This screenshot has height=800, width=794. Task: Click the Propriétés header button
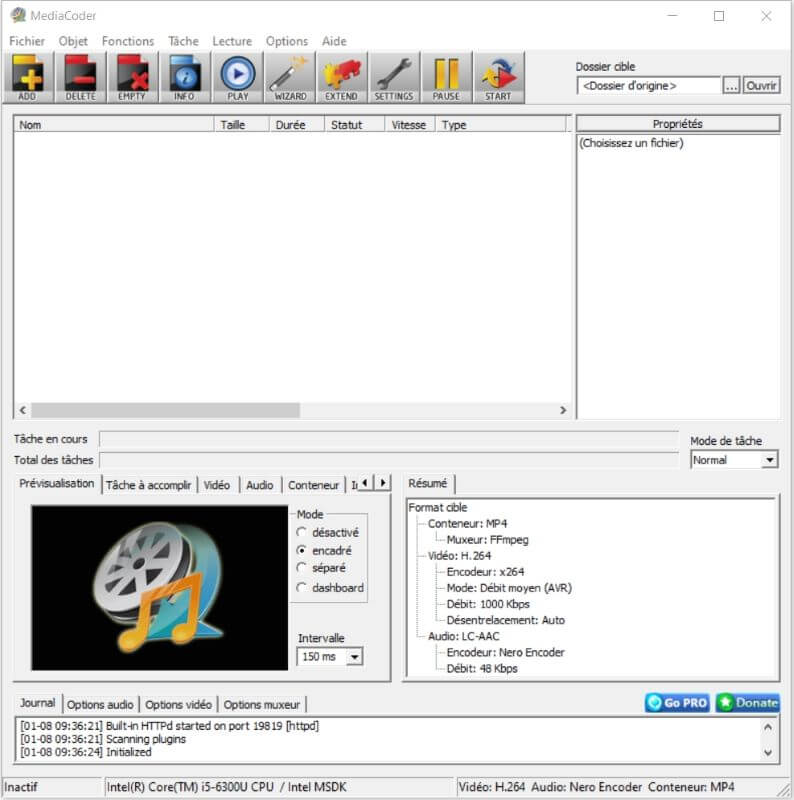[x=678, y=124]
